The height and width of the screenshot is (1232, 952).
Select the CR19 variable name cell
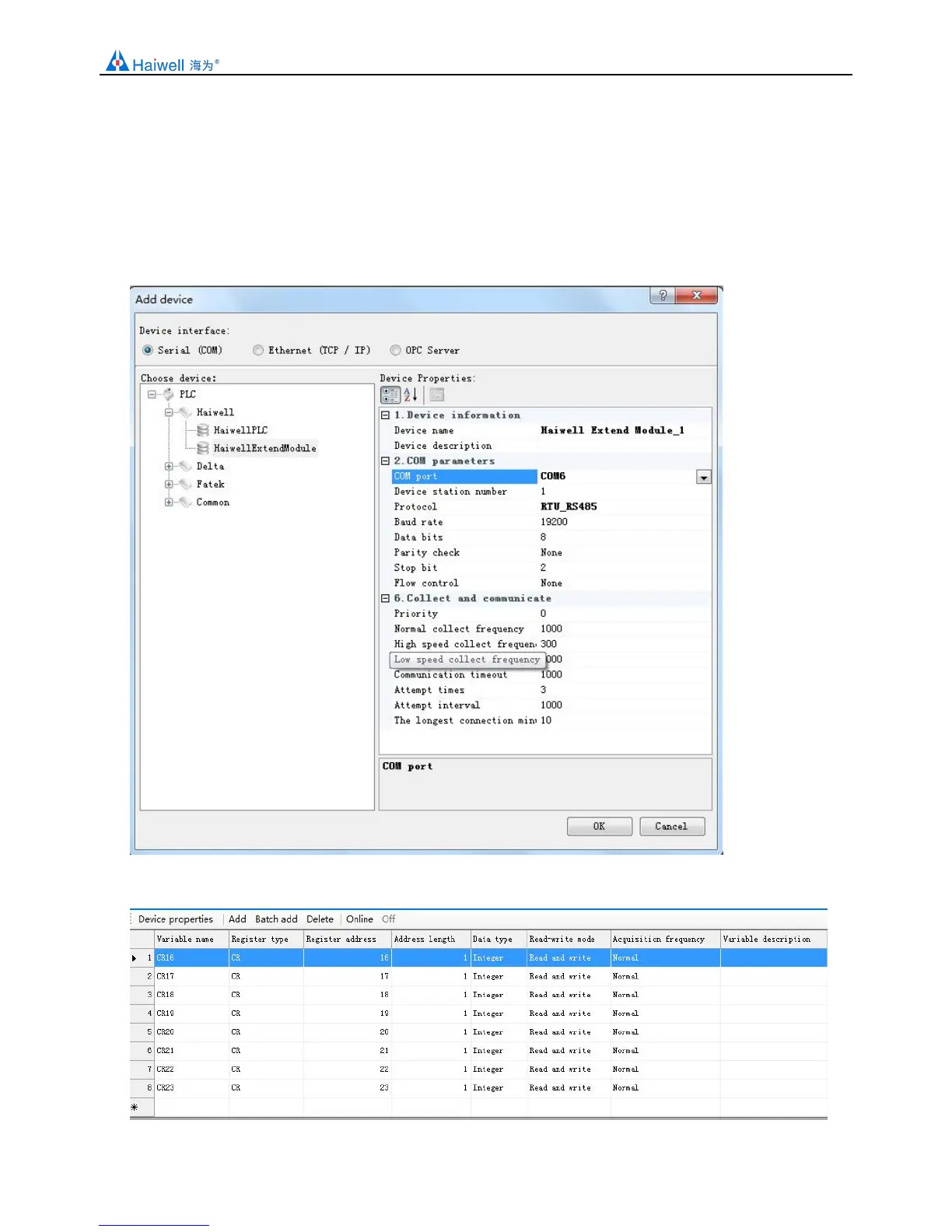click(191, 1014)
